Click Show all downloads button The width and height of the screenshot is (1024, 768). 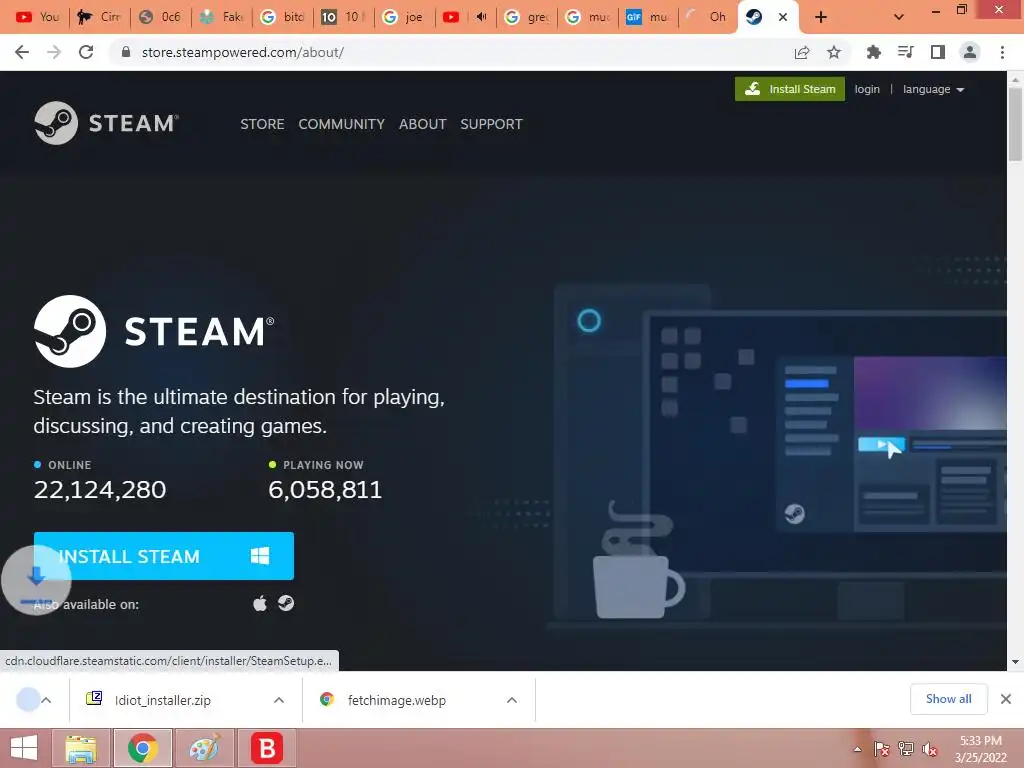pos(948,699)
